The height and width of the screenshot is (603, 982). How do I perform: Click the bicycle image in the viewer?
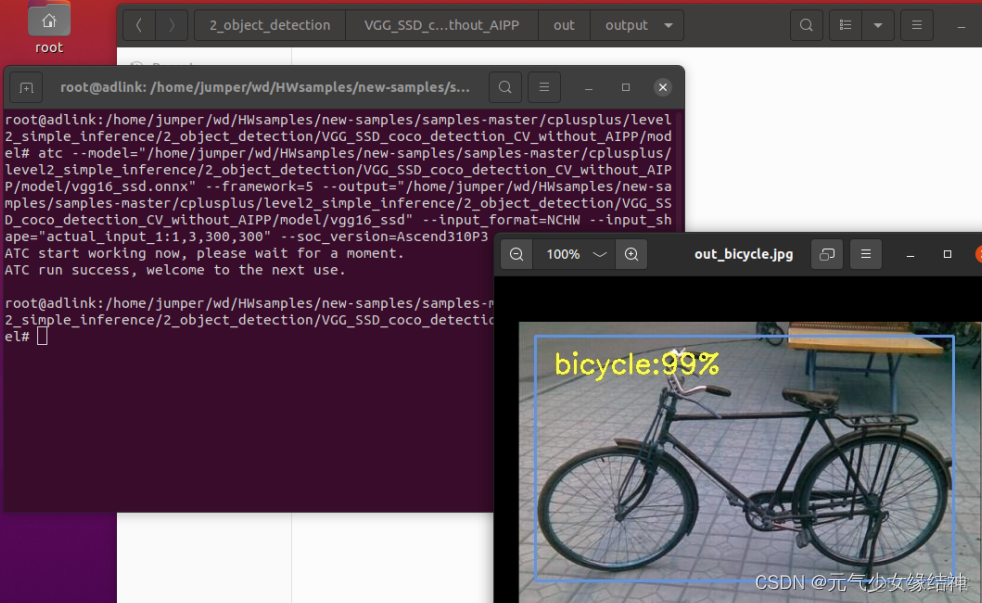click(750, 462)
